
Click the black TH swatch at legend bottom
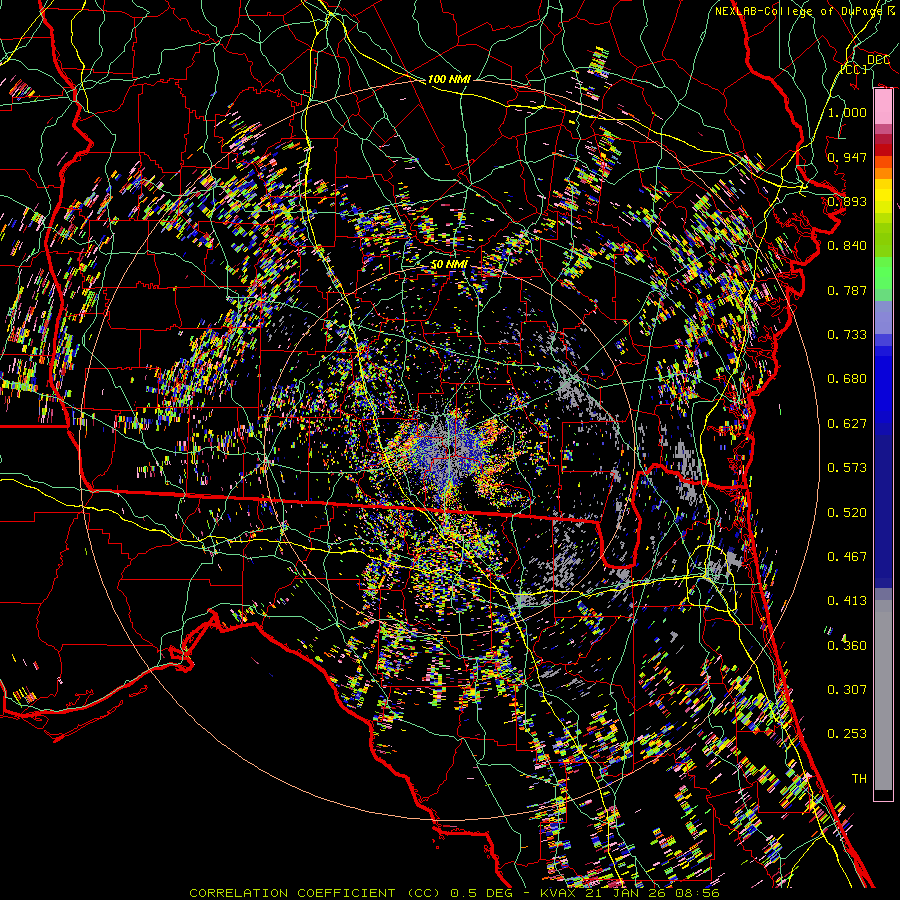(x=883, y=795)
